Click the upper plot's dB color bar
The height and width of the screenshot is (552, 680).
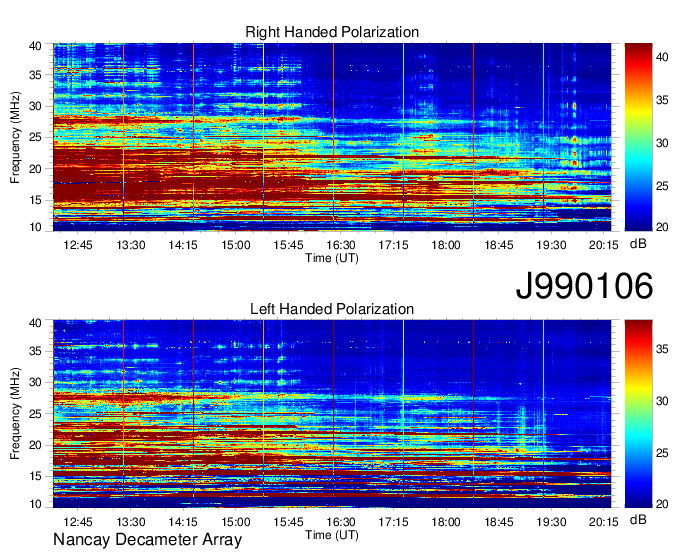[x=638, y=137]
